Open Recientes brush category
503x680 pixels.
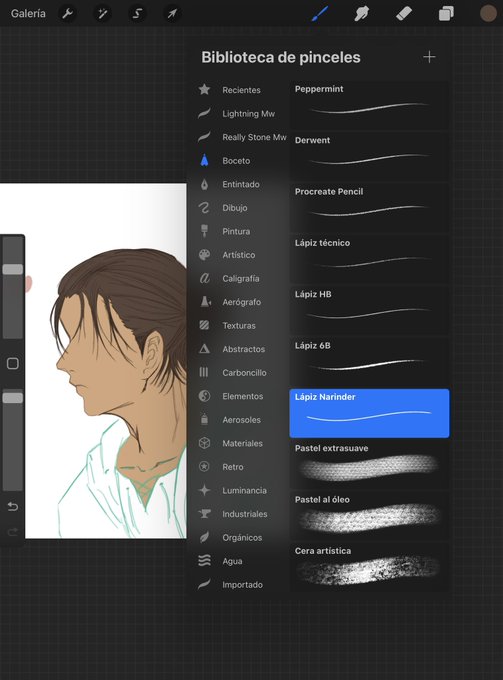click(241, 90)
